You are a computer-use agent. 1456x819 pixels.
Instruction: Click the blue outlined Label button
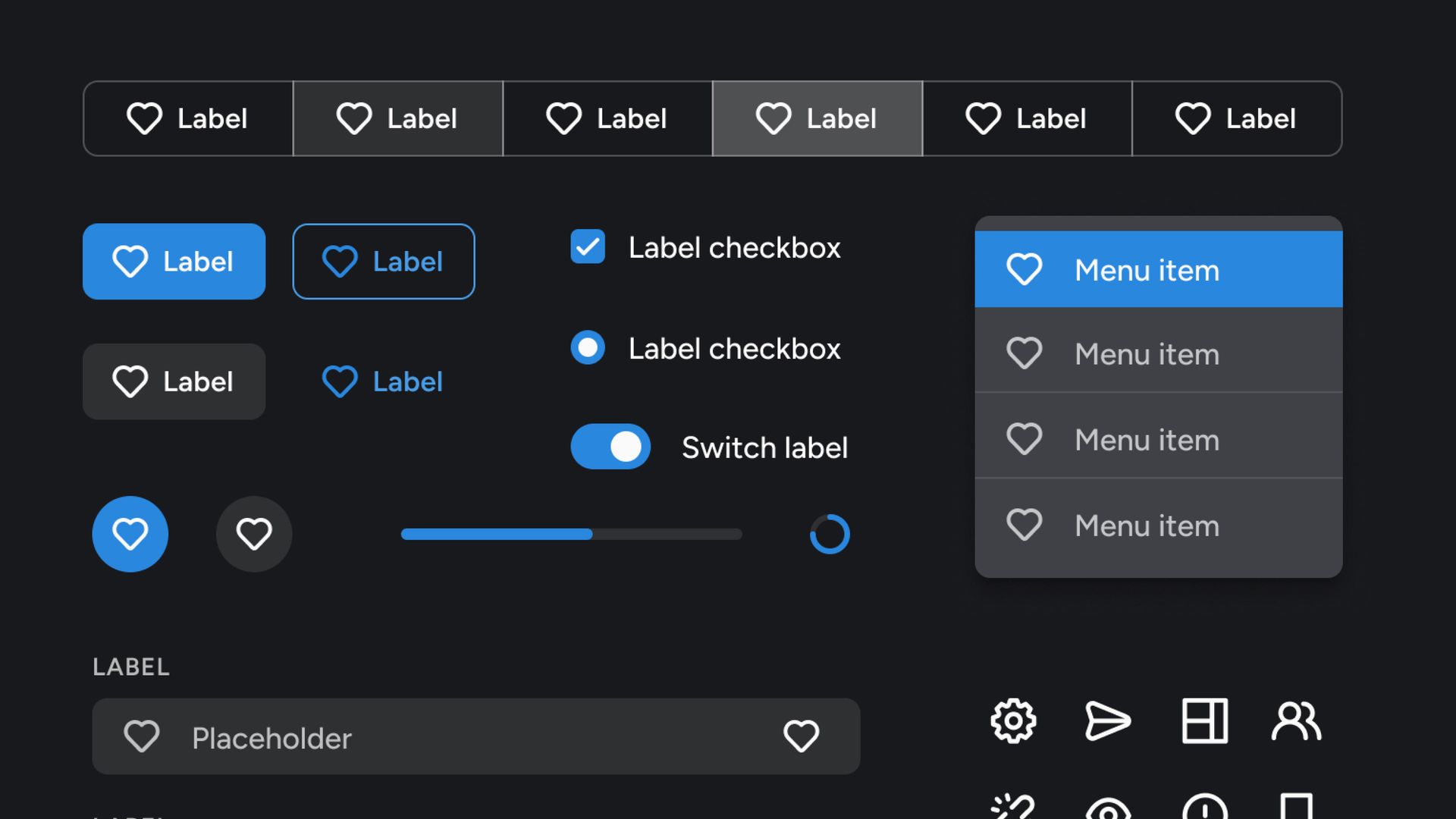[384, 262]
